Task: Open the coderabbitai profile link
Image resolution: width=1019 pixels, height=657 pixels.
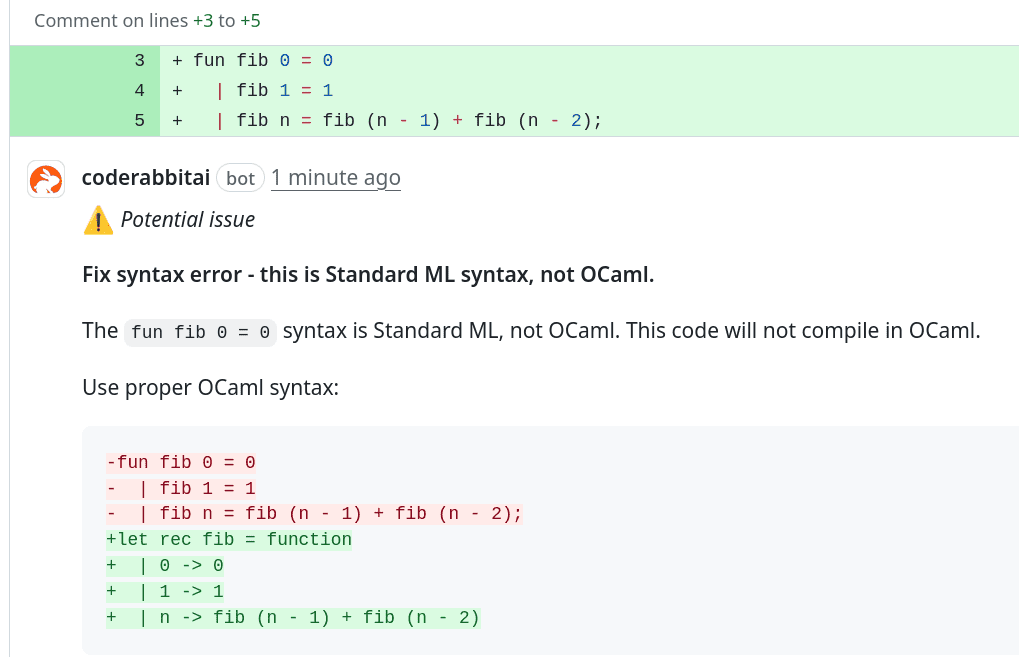Action: coord(145,177)
